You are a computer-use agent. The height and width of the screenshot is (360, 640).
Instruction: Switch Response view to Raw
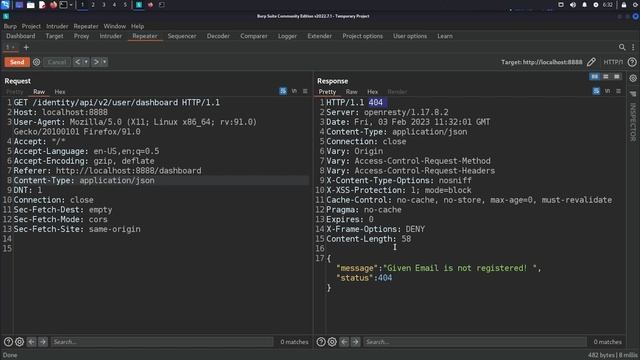click(x=351, y=92)
